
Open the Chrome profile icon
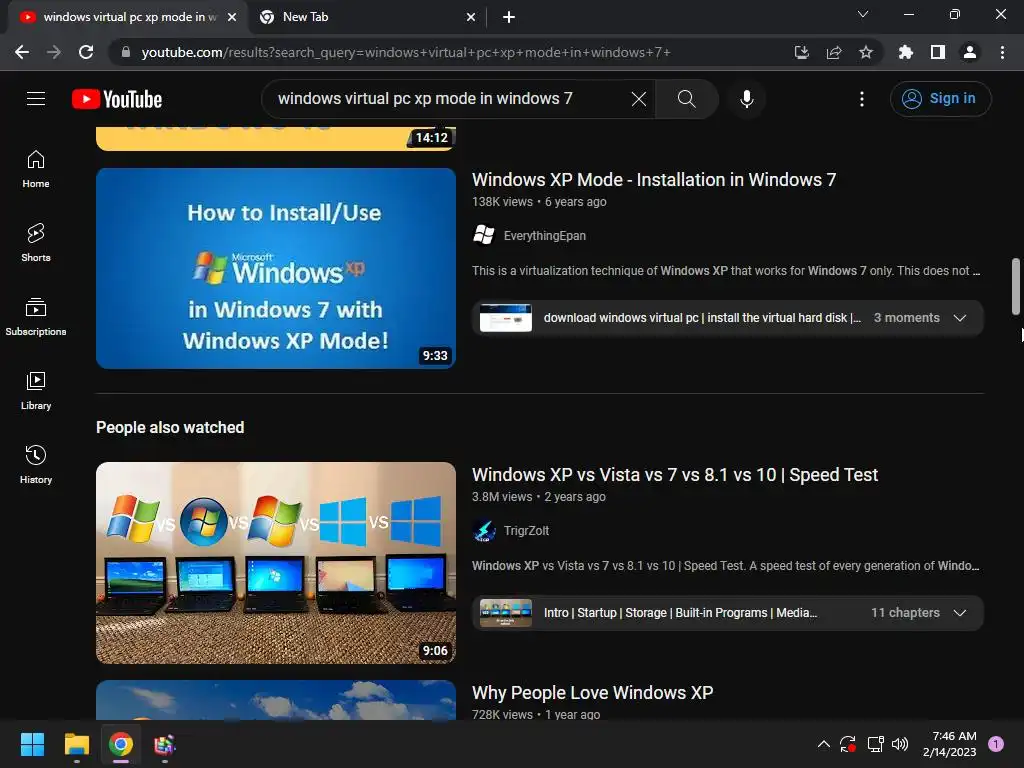point(970,52)
